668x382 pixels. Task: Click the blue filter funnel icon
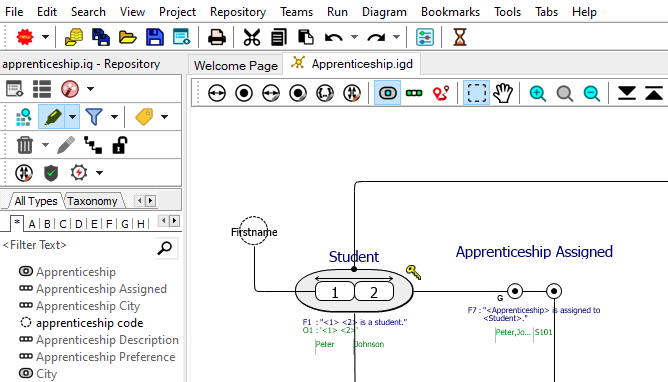(x=94, y=117)
